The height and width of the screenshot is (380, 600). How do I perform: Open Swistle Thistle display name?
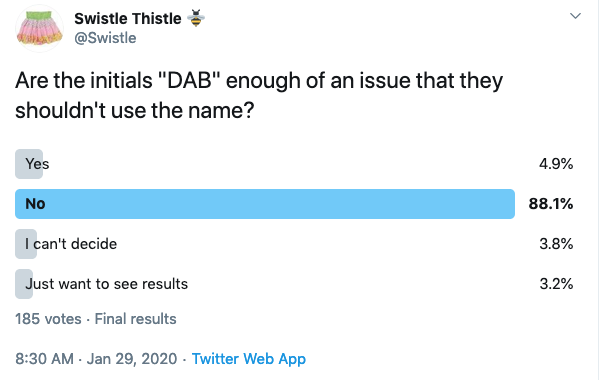127,18
